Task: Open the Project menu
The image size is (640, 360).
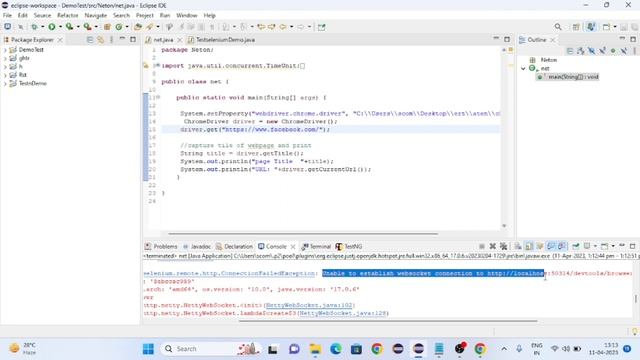Action: (144, 15)
